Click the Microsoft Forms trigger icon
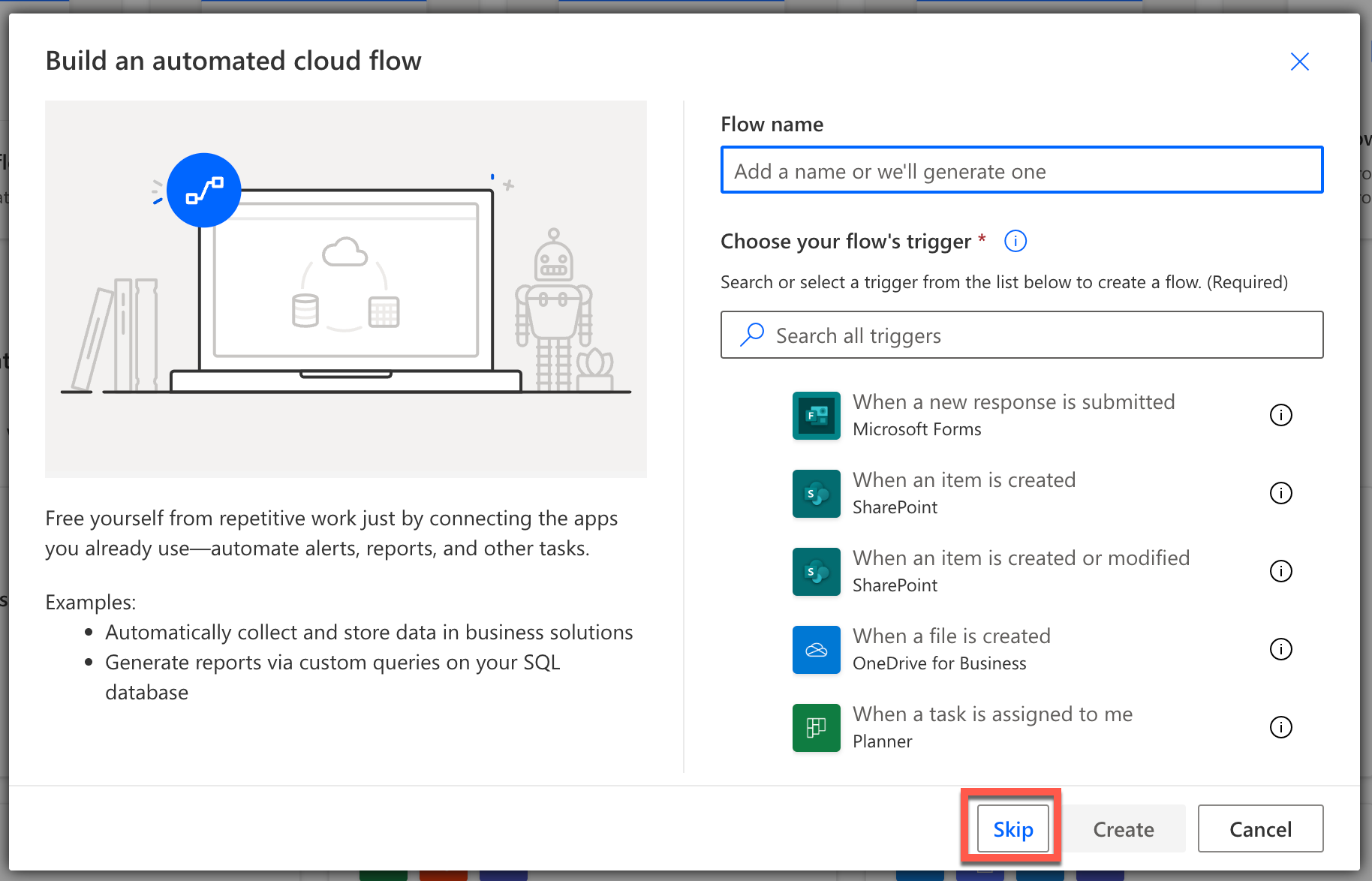 click(x=816, y=415)
